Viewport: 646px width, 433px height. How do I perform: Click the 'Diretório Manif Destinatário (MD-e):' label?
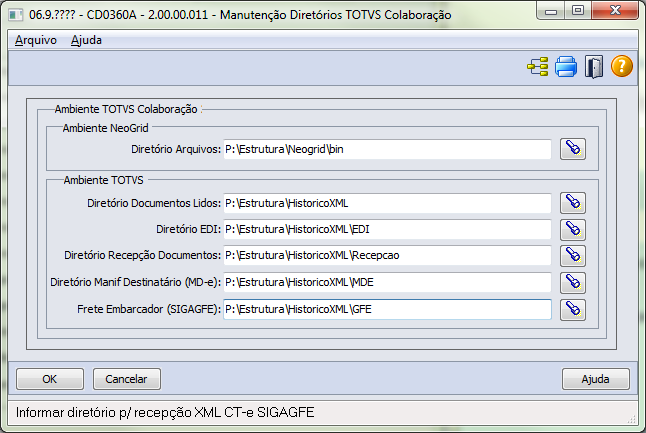136,282
